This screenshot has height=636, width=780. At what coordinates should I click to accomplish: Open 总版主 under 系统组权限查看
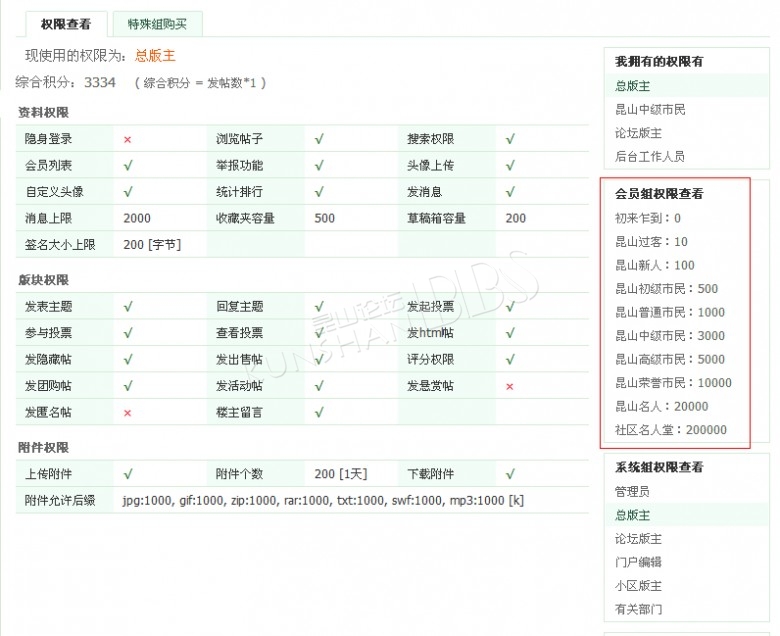point(632,515)
